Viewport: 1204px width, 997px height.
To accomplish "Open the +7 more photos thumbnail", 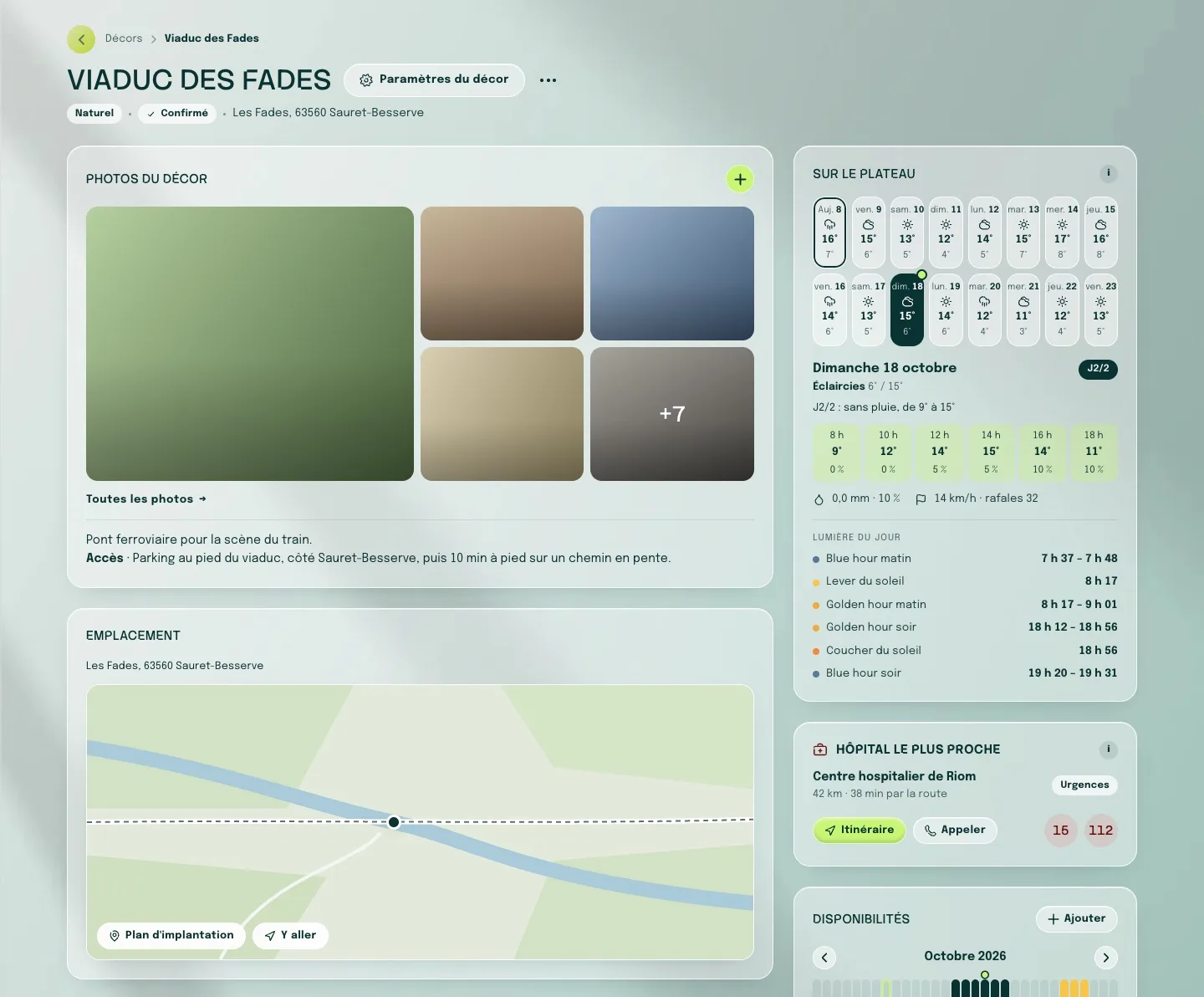I will point(672,414).
